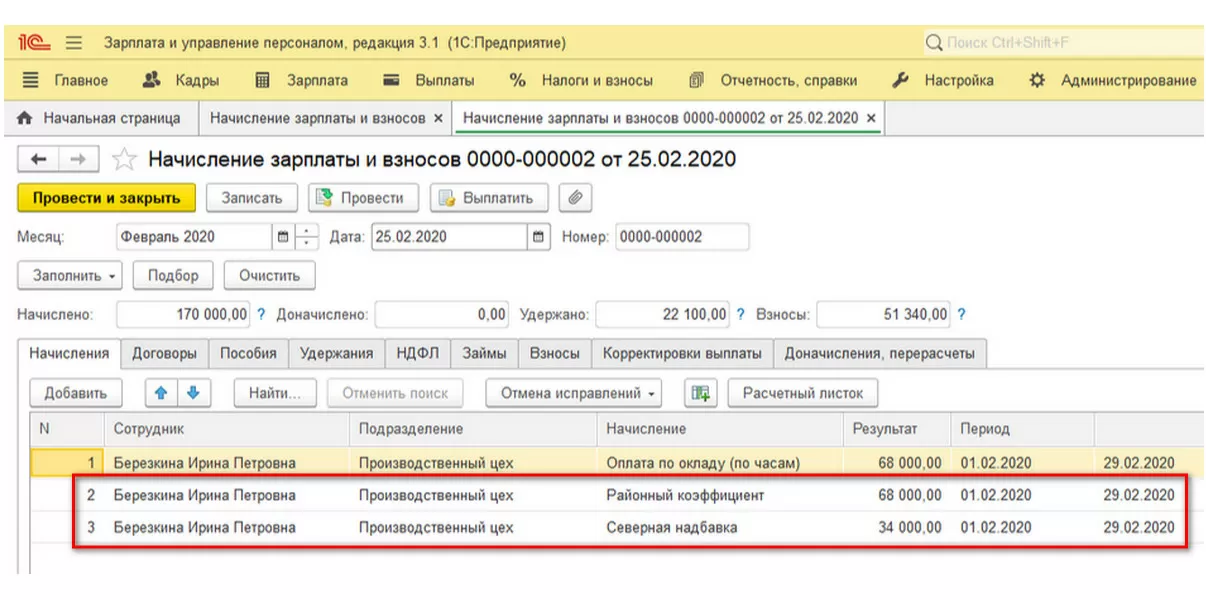This screenshot has height=600, width=1206.
Task: Expand the Заполнить dropdown button
Action: 69,275
